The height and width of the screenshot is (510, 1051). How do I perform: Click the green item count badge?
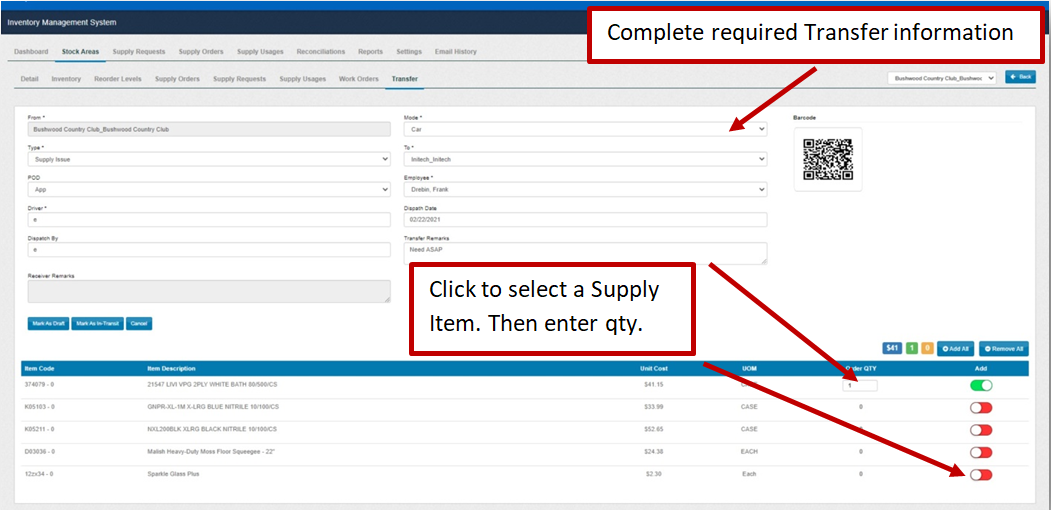pyautogui.click(x=912, y=348)
